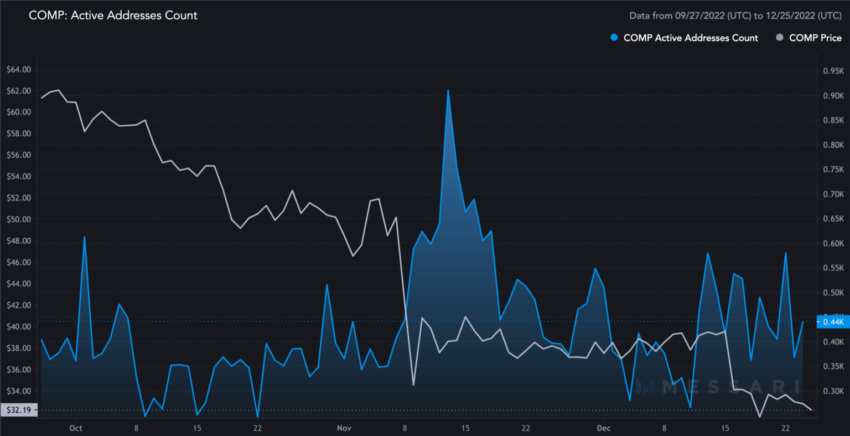Click the Nov label on the time axis
The width and height of the screenshot is (850, 436).
tap(344, 428)
